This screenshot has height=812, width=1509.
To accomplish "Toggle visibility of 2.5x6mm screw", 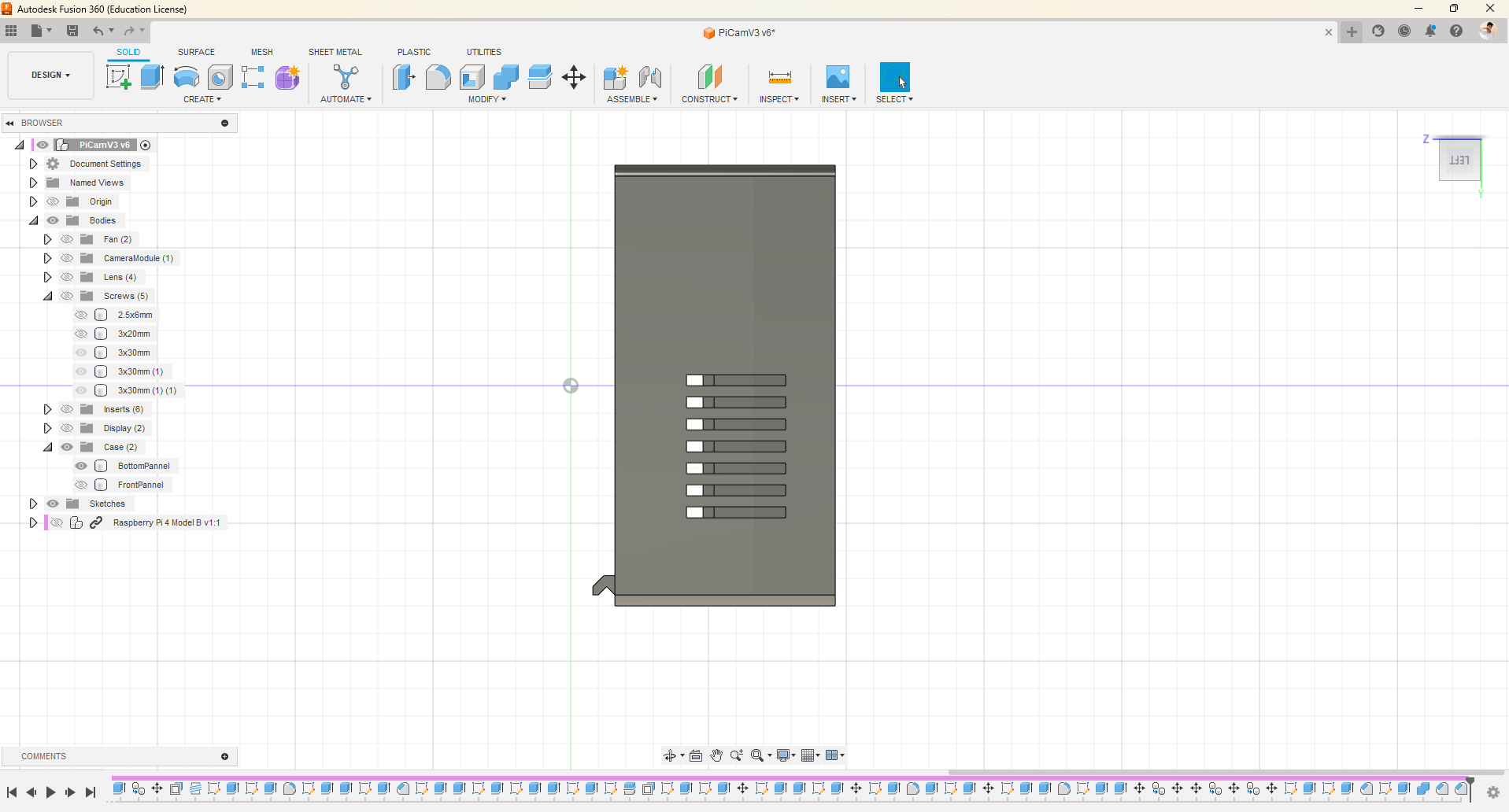I will coord(81,315).
